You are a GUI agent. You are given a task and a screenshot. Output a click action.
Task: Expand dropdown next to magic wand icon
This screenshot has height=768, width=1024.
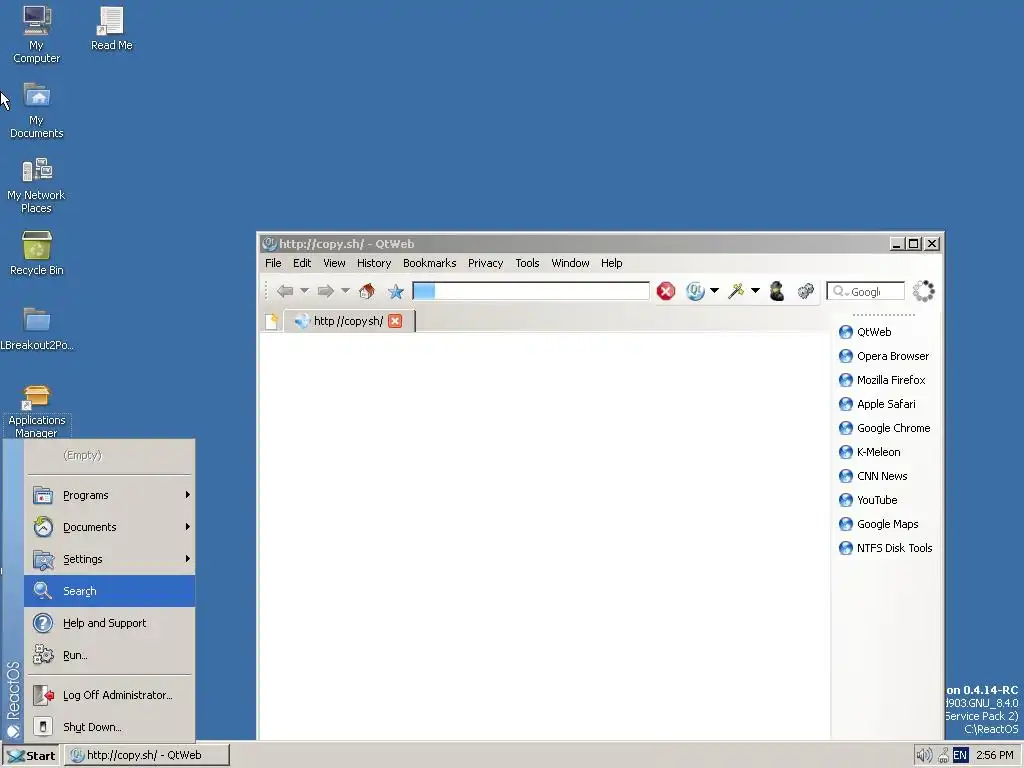755,291
